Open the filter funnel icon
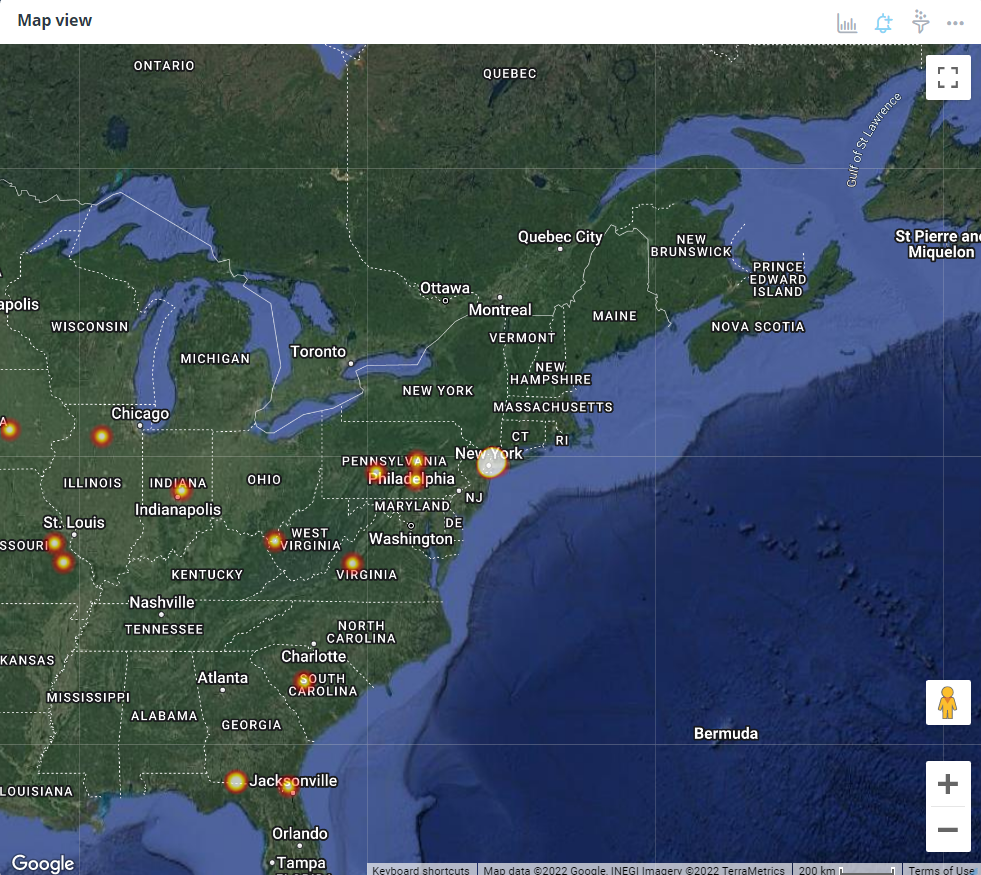 point(920,23)
